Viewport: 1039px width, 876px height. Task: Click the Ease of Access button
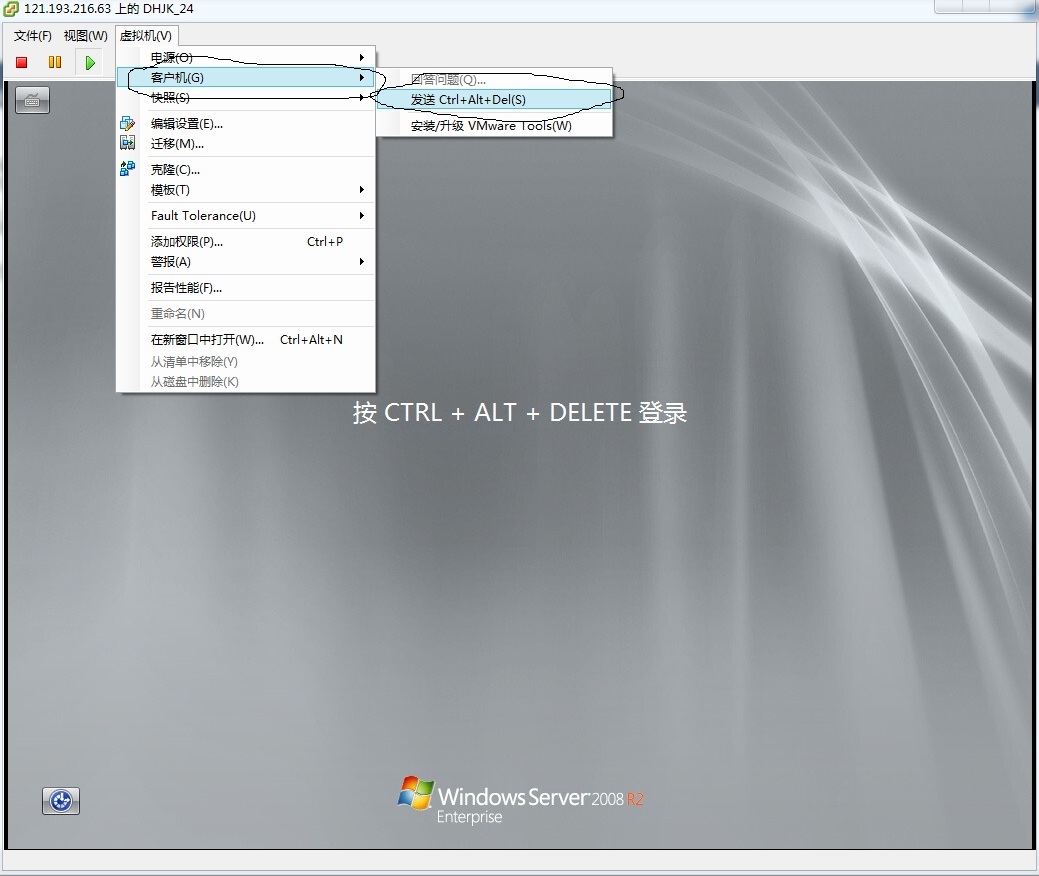pos(61,801)
